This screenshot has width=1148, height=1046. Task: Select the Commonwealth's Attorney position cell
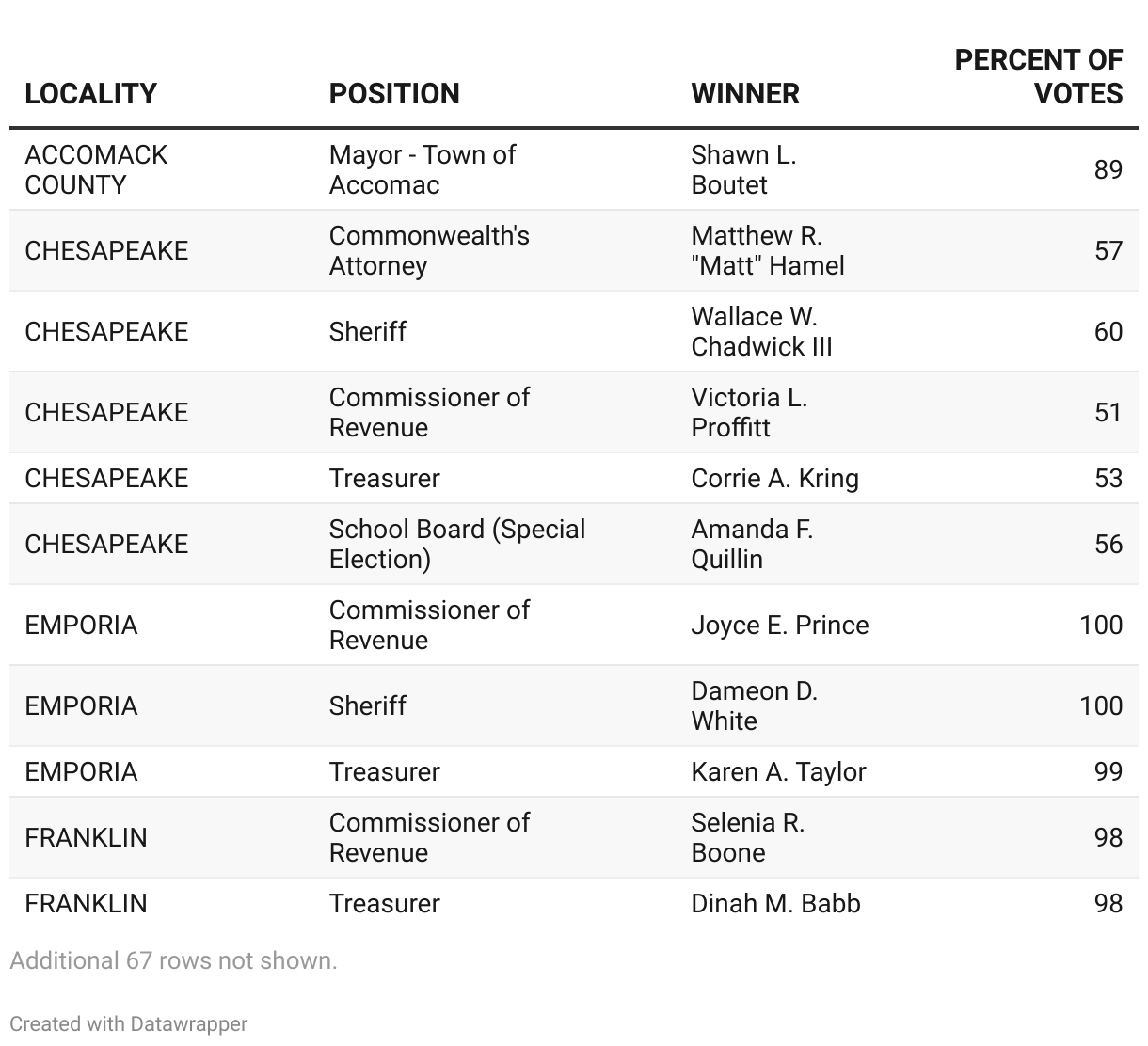[429, 250]
